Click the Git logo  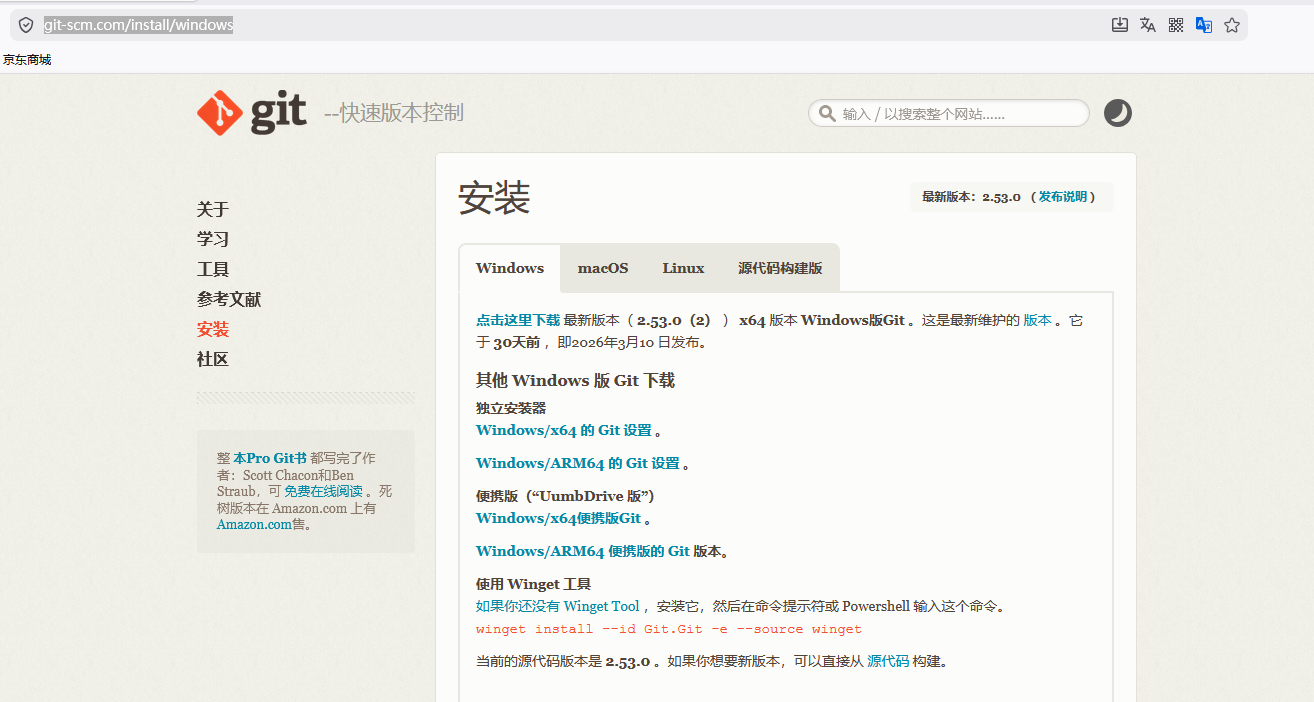click(252, 113)
